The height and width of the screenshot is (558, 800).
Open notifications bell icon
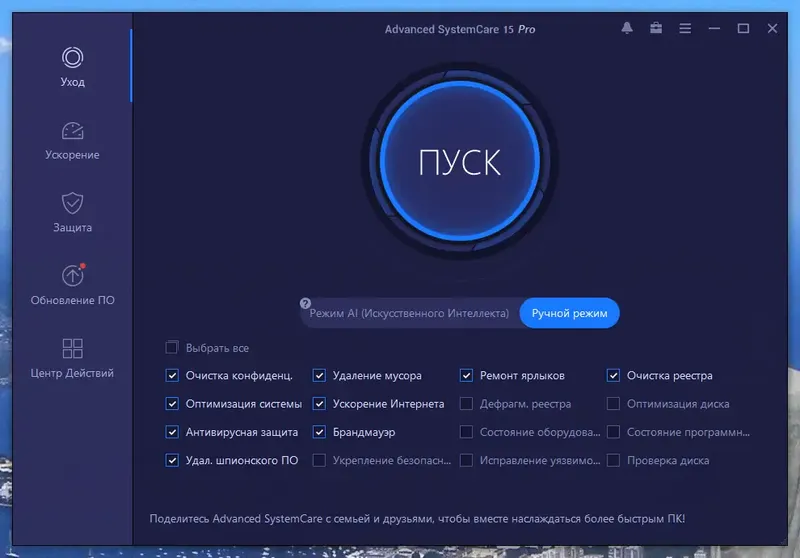point(627,29)
